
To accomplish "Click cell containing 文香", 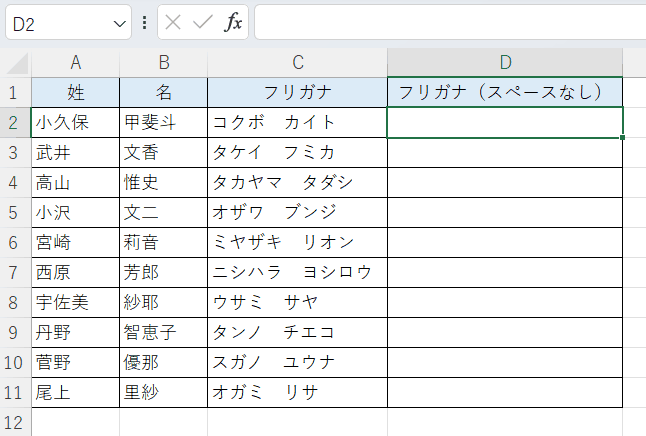I will (x=164, y=152).
